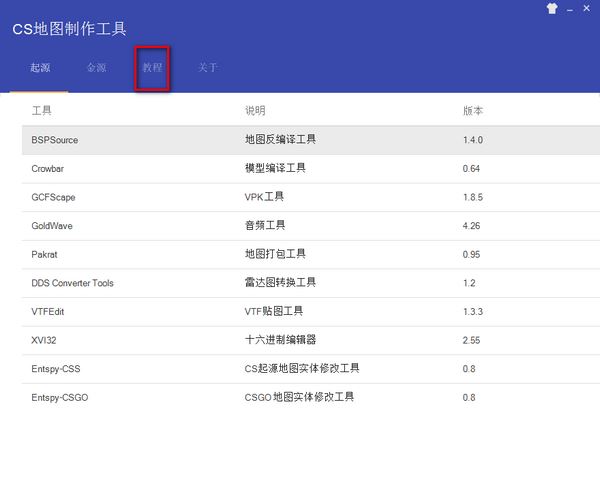Open the 教程 tab
This screenshot has width=600, height=484.
(x=152, y=68)
